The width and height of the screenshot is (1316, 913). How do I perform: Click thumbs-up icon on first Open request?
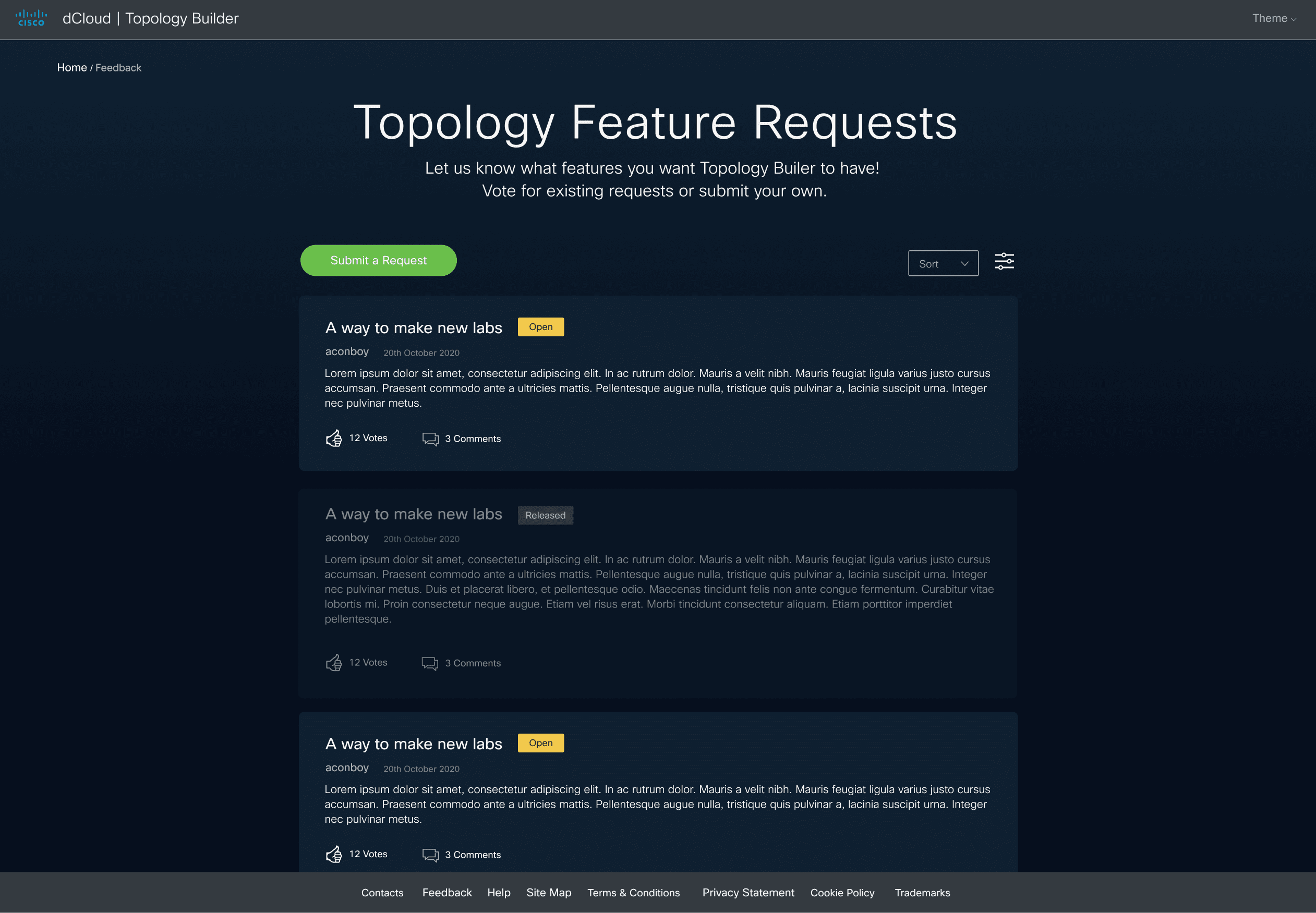(x=334, y=438)
